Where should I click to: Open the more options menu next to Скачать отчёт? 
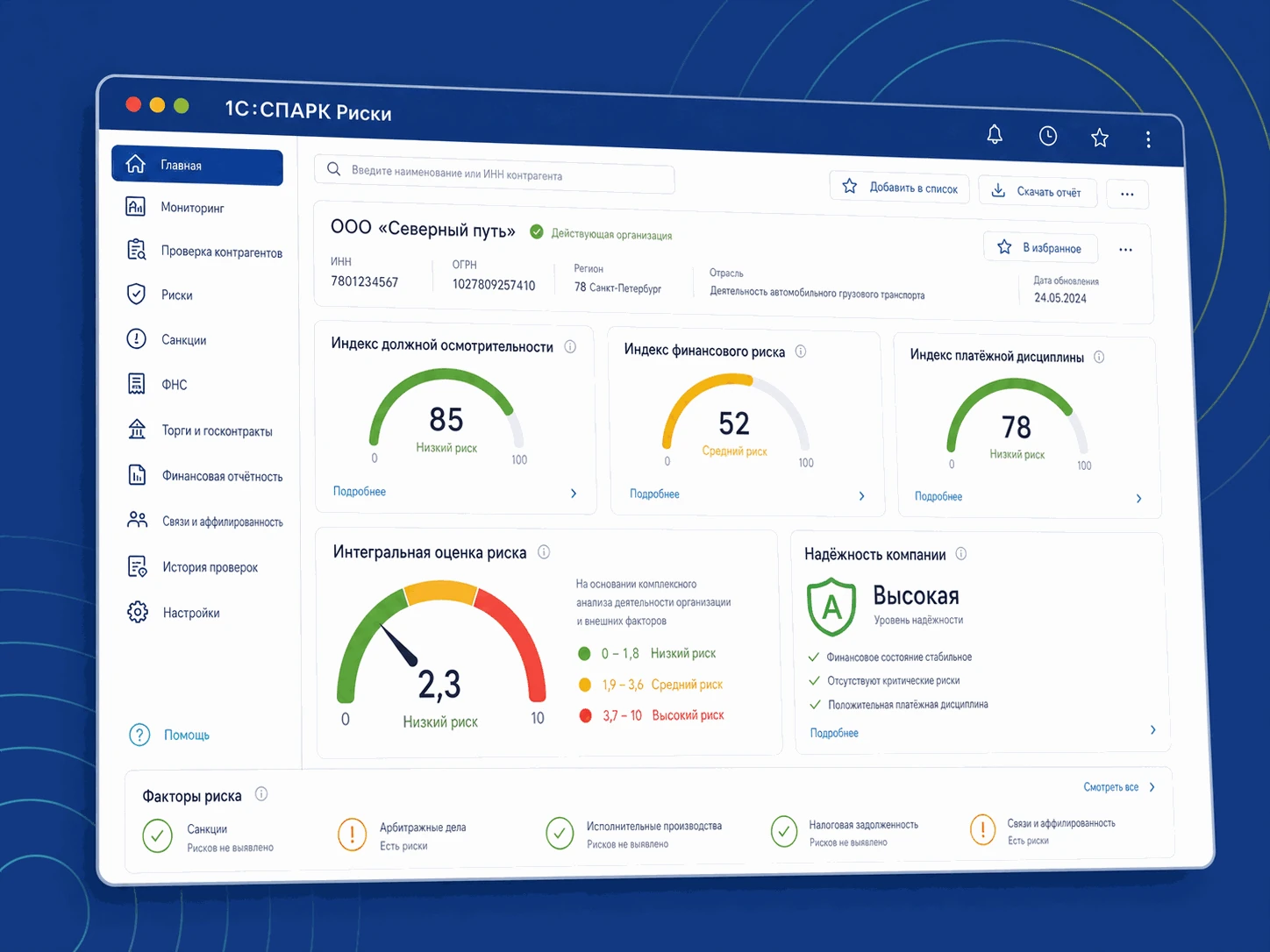pos(1127,194)
